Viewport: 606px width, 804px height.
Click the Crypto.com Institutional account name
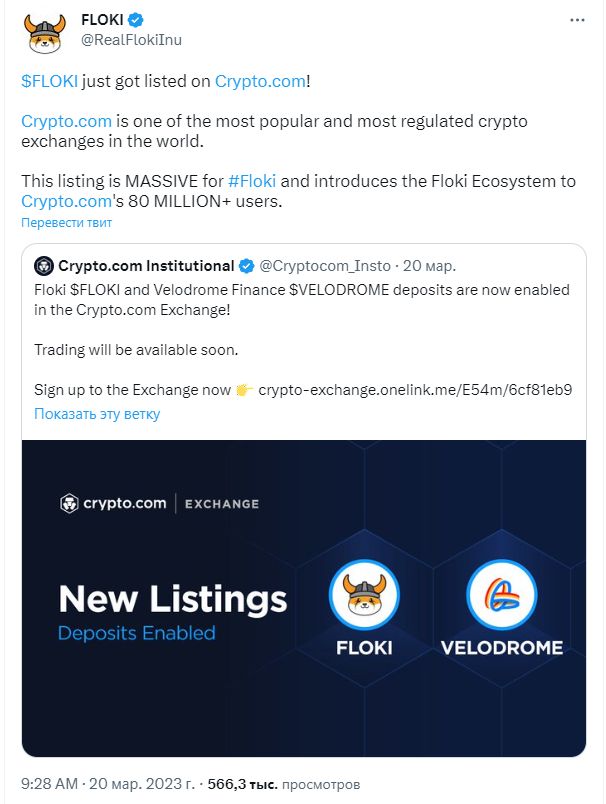point(146,266)
